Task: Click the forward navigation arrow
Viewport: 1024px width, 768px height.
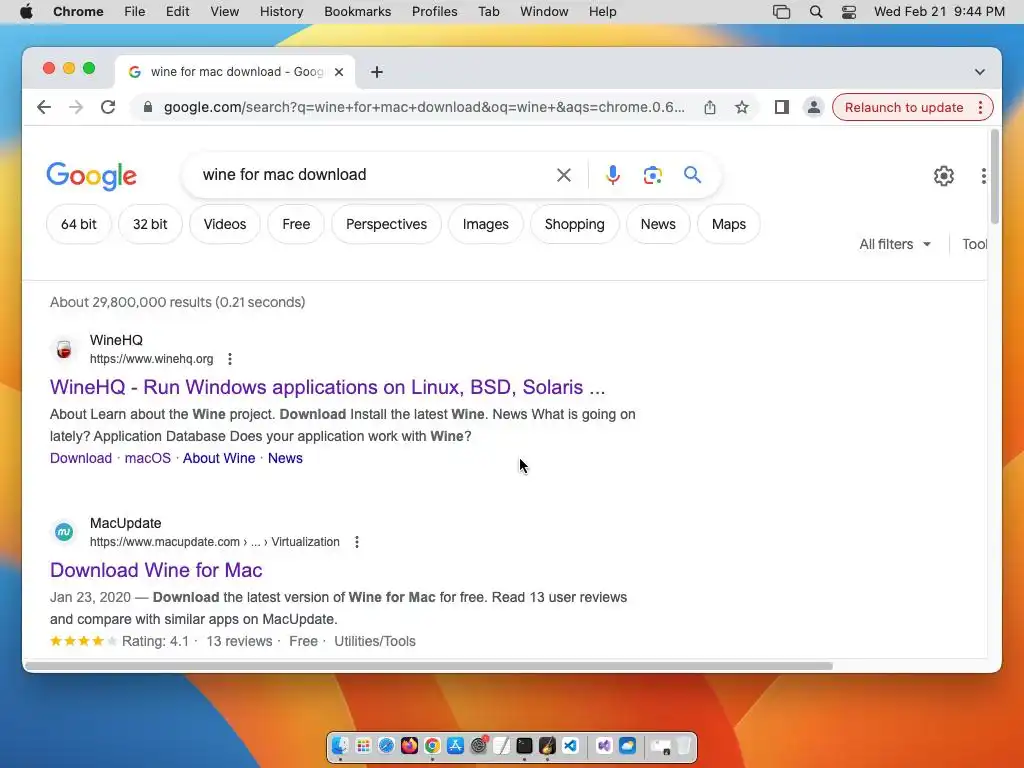Action: click(76, 107)
